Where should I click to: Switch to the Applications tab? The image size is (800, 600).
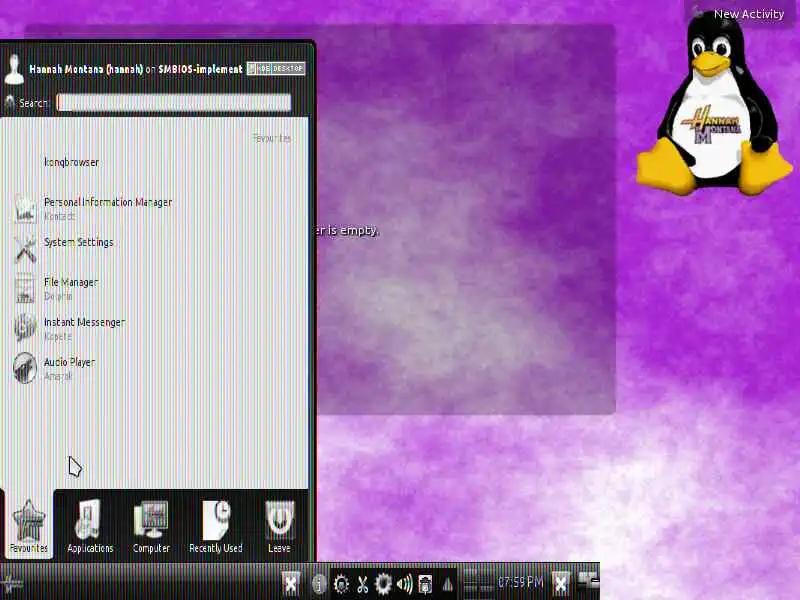coord(90,526)
